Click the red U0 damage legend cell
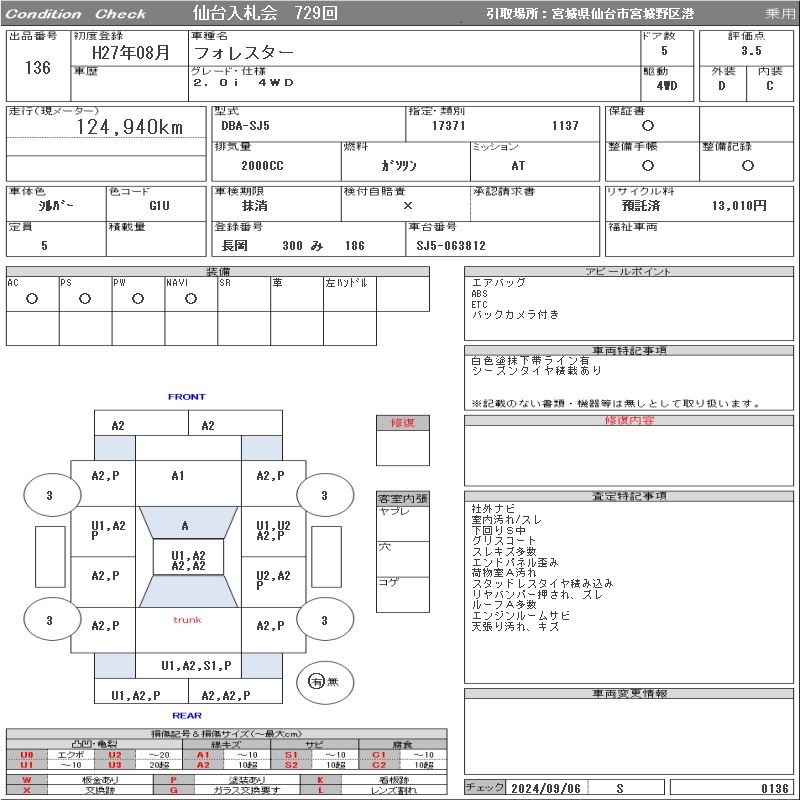Screen dimensions: 800x800 [27, 755]
